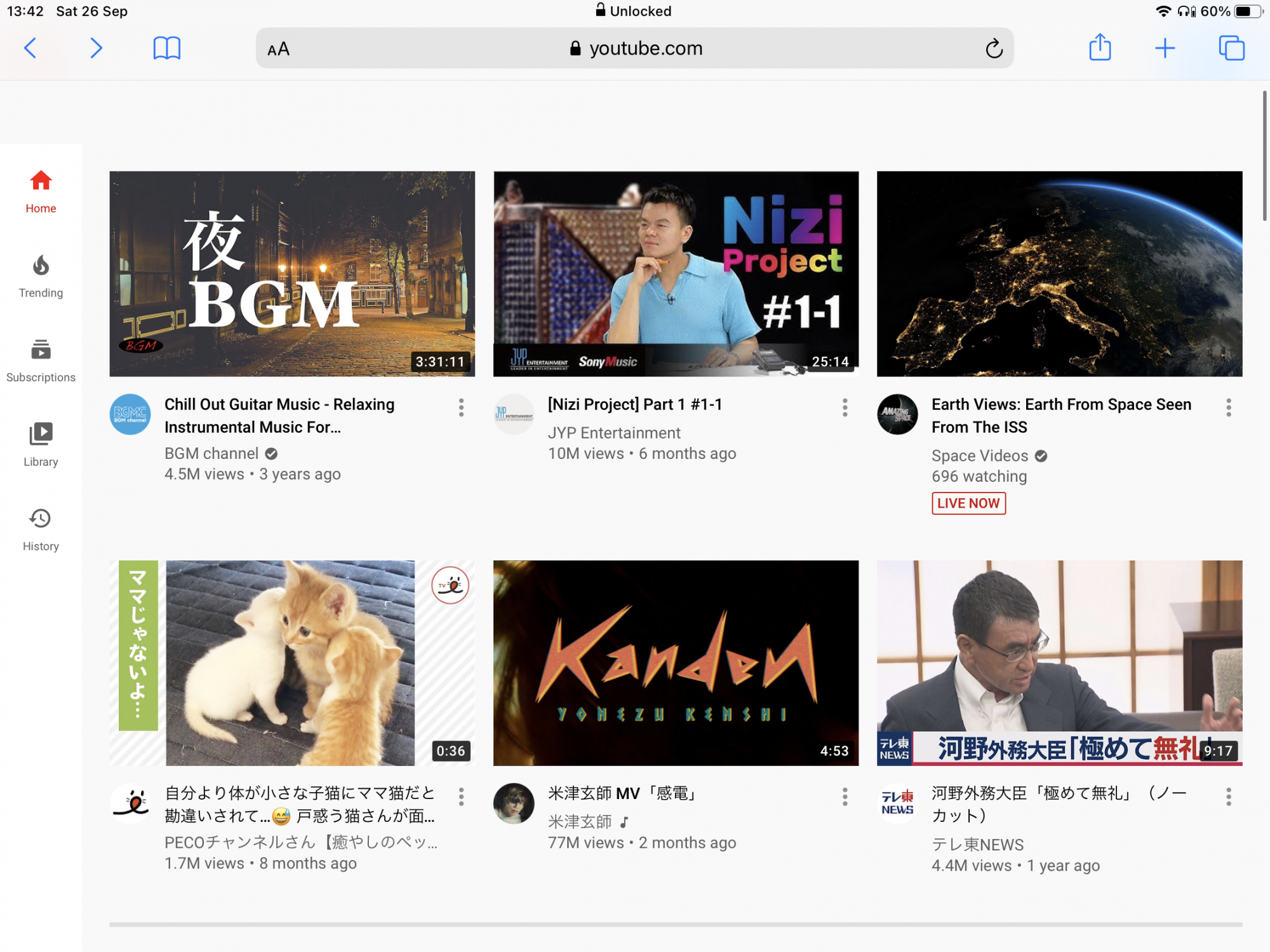The height and width of the screenshot is (952, 1270).
Task: Open options menu for the kittens video
Action: pos(462,797)
